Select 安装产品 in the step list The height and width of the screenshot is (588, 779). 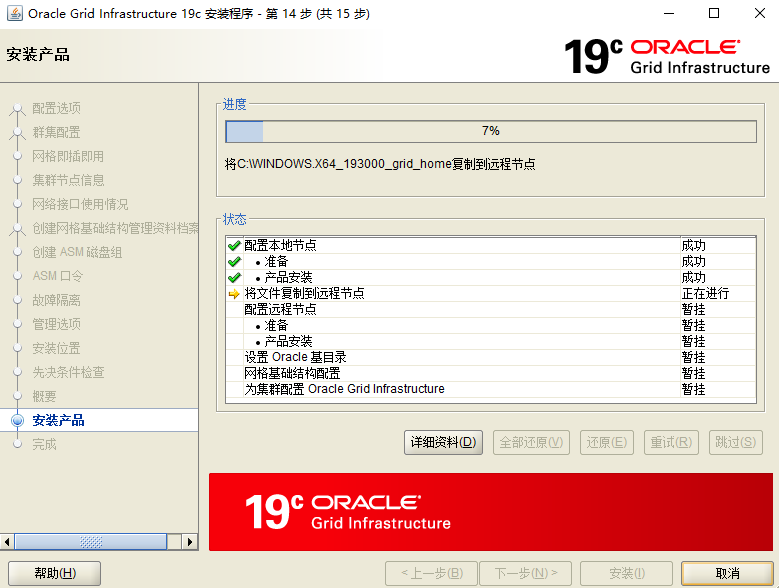coord(58,421)
